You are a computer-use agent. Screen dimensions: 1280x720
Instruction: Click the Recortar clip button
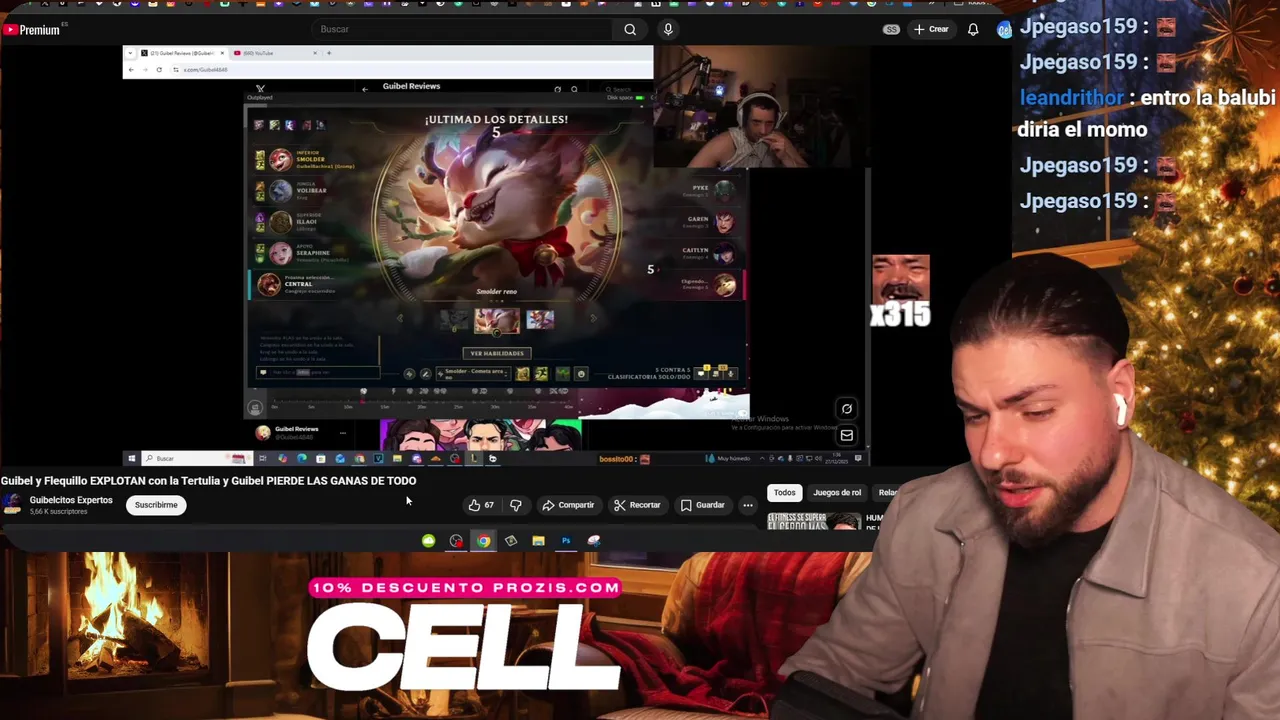pyautogui.click(x=637, y=505)
